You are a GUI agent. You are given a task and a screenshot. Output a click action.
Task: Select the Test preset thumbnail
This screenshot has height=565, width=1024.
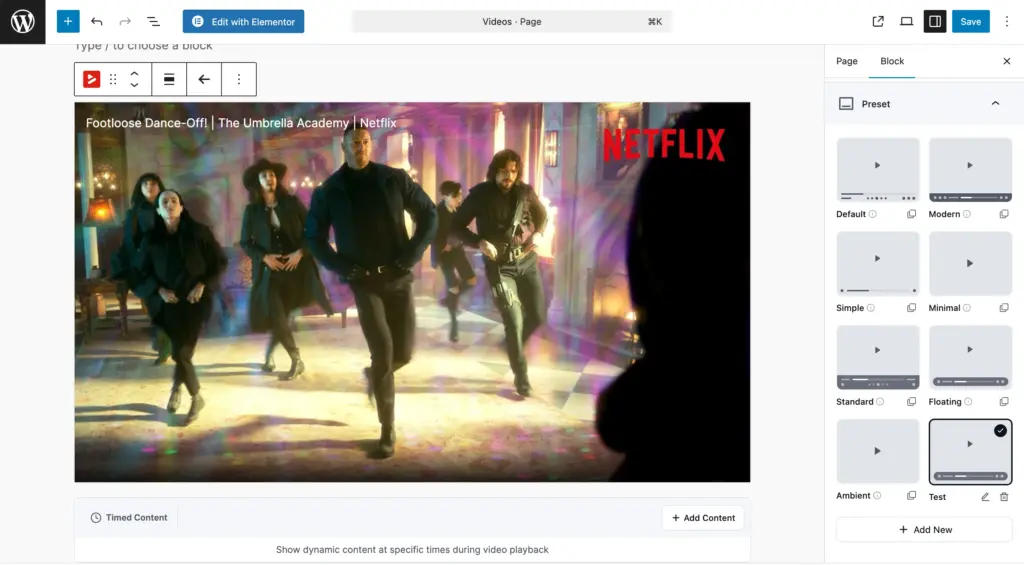click(970, 452)
